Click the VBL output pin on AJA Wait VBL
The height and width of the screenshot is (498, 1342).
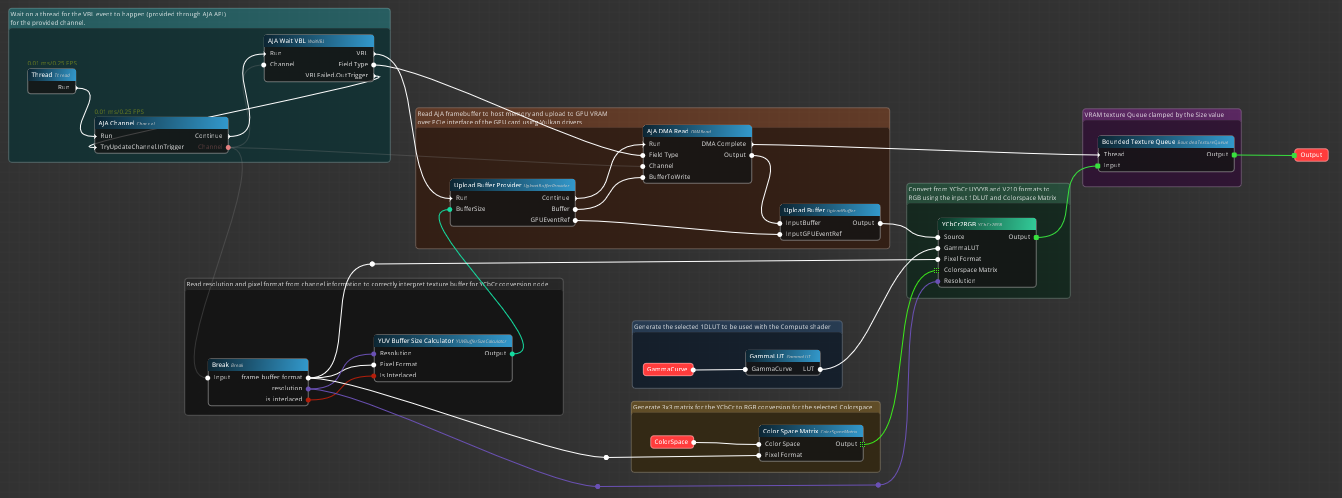tap(374, 52)
